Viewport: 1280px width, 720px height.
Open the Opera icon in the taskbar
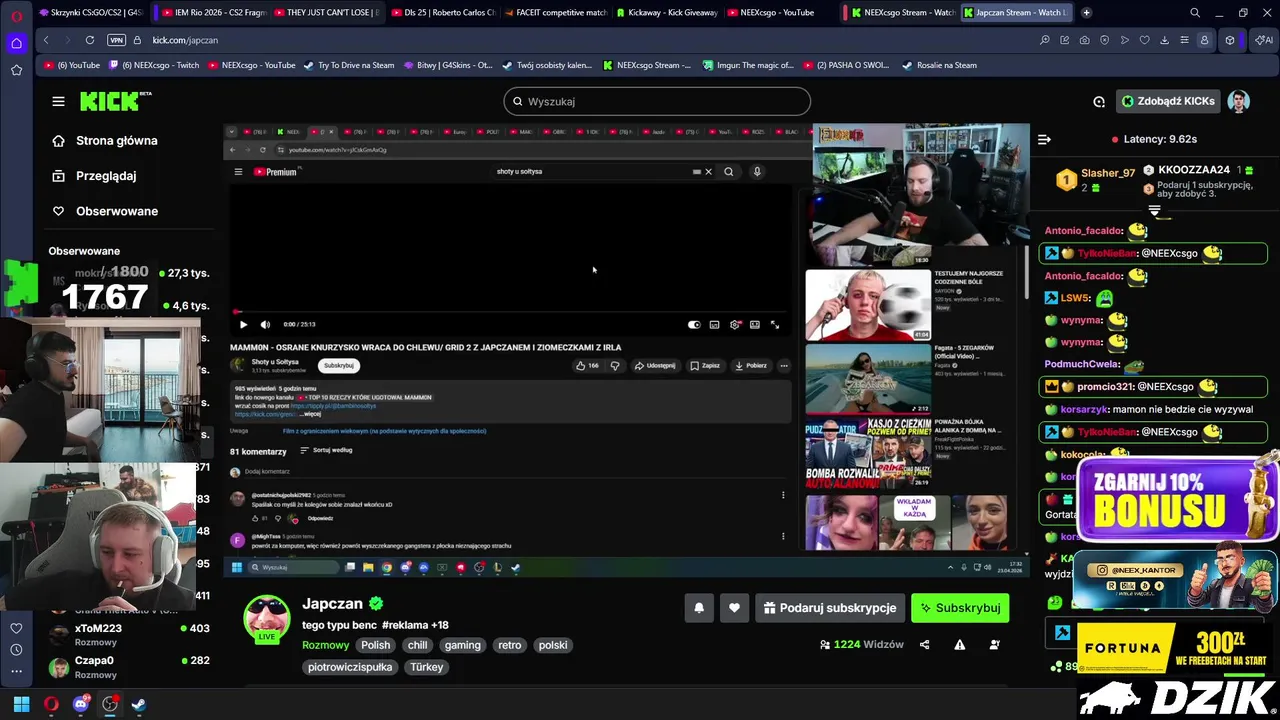tap(51, 704)
